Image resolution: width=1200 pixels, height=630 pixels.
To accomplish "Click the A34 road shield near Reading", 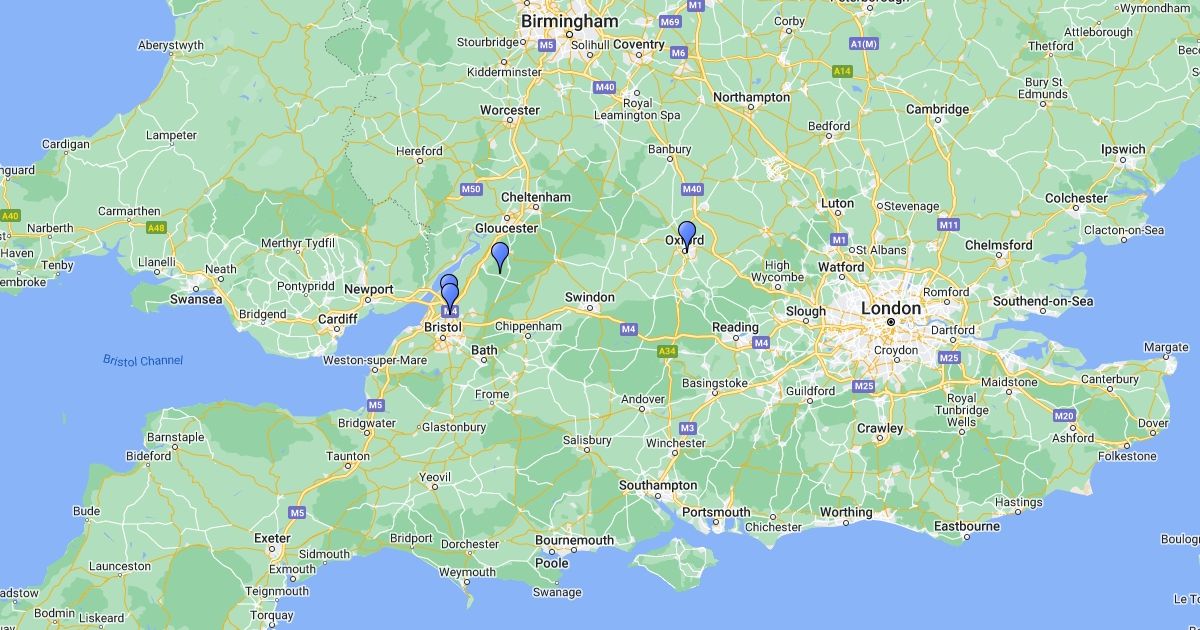I will (667, 351).
